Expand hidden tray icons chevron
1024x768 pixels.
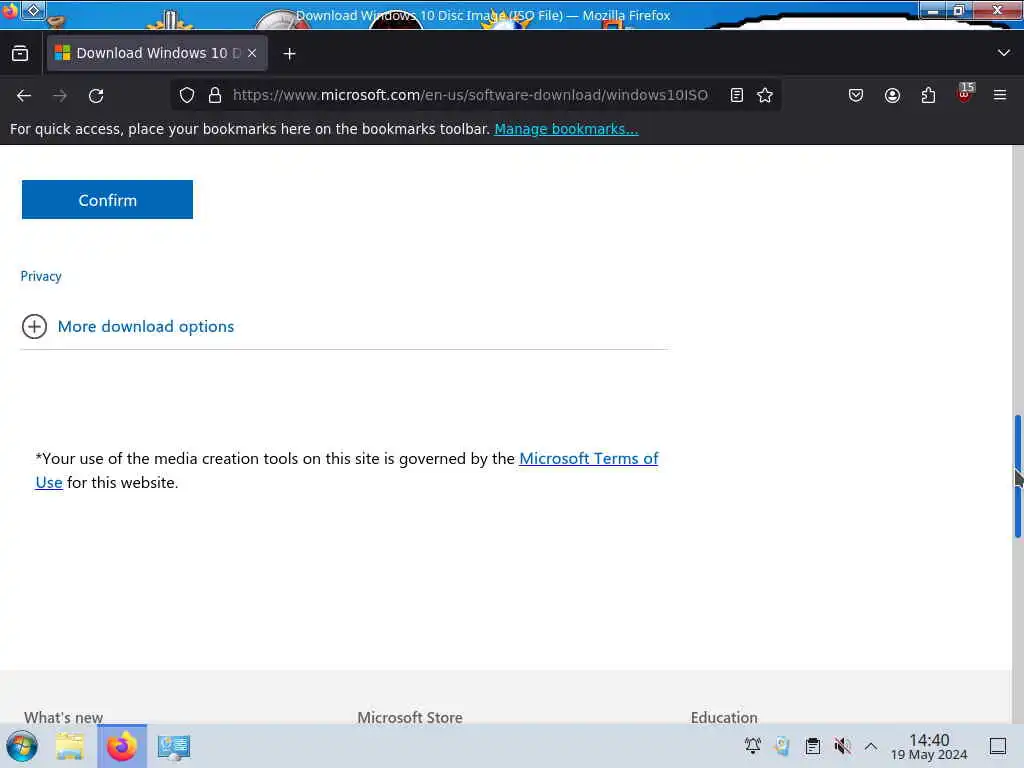[871, 746]
